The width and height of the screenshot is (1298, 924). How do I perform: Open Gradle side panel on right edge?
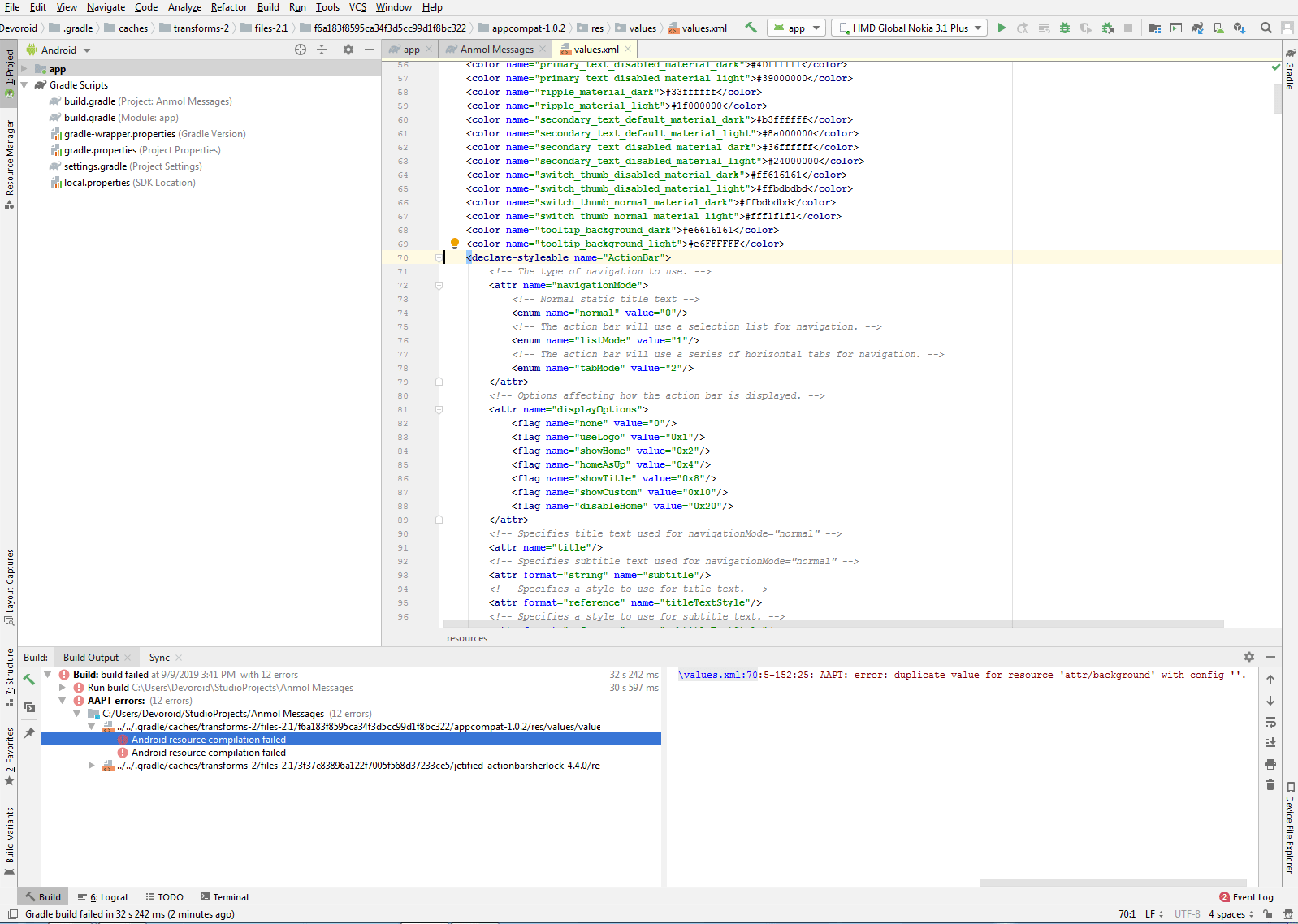(x=1290, y=70)
